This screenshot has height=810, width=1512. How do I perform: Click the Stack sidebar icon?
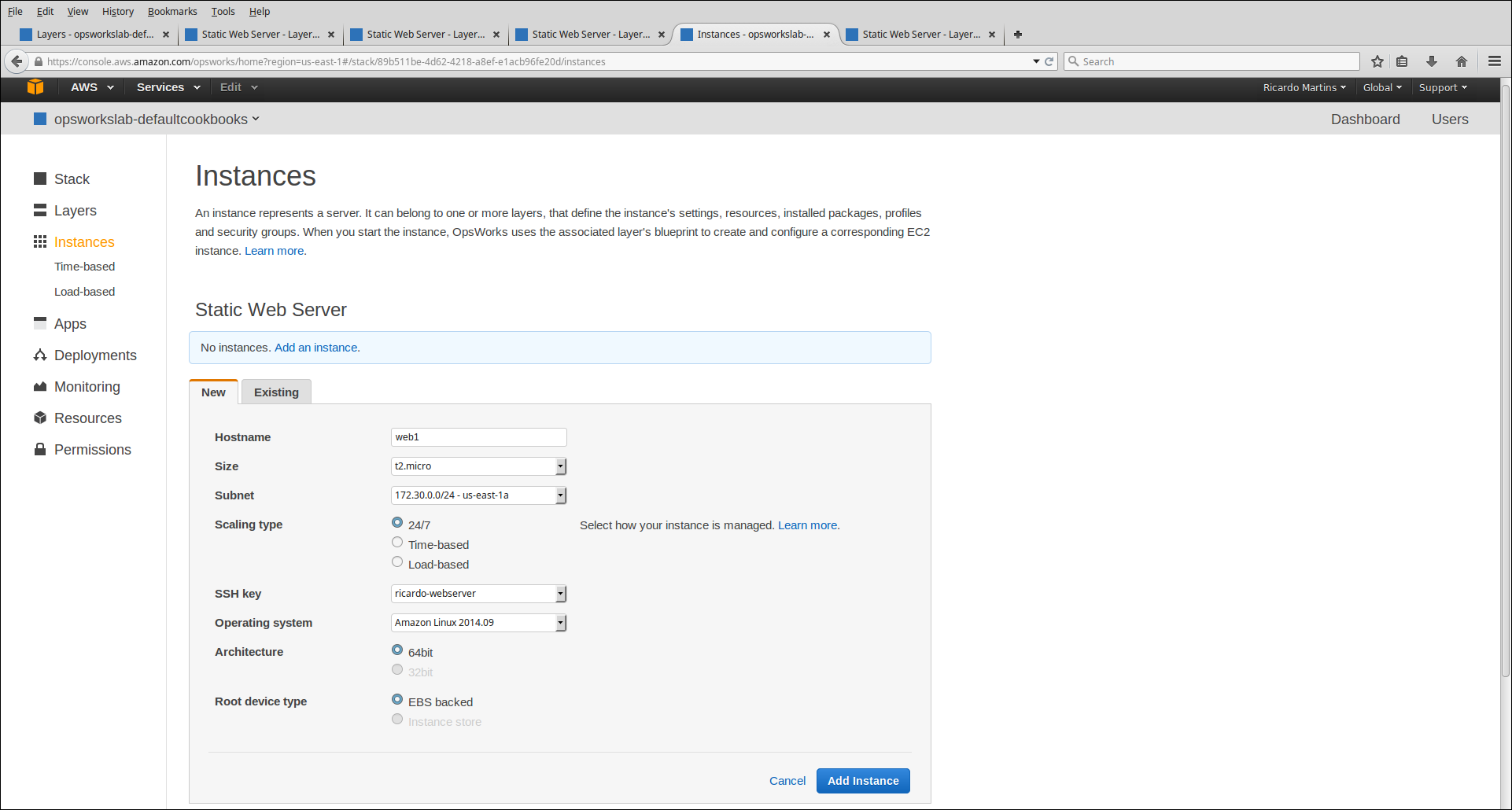pyautogui.click(x=40, y=179)
